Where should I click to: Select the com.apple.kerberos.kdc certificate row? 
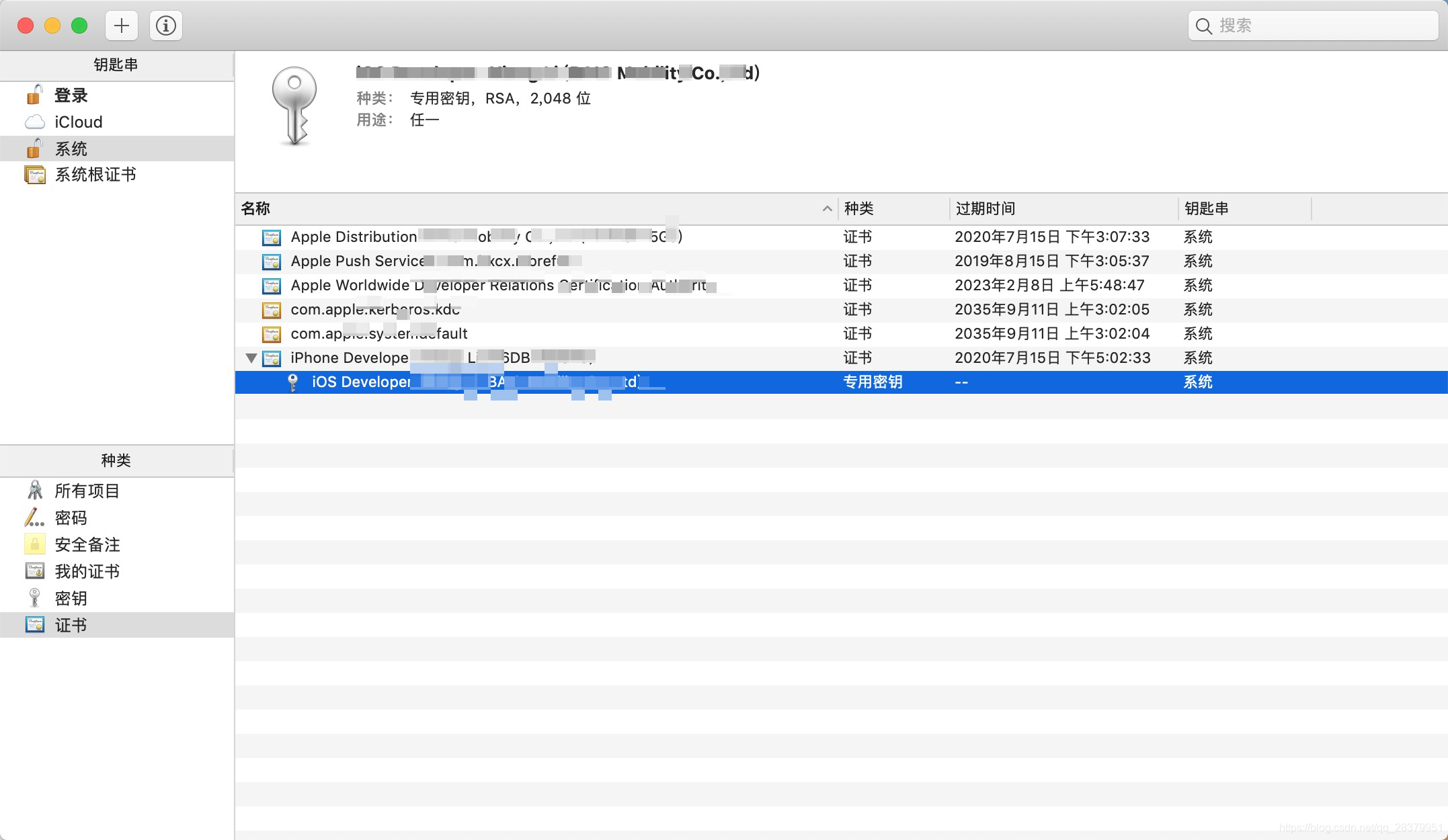pyautogui.click(x=841, y=309)
